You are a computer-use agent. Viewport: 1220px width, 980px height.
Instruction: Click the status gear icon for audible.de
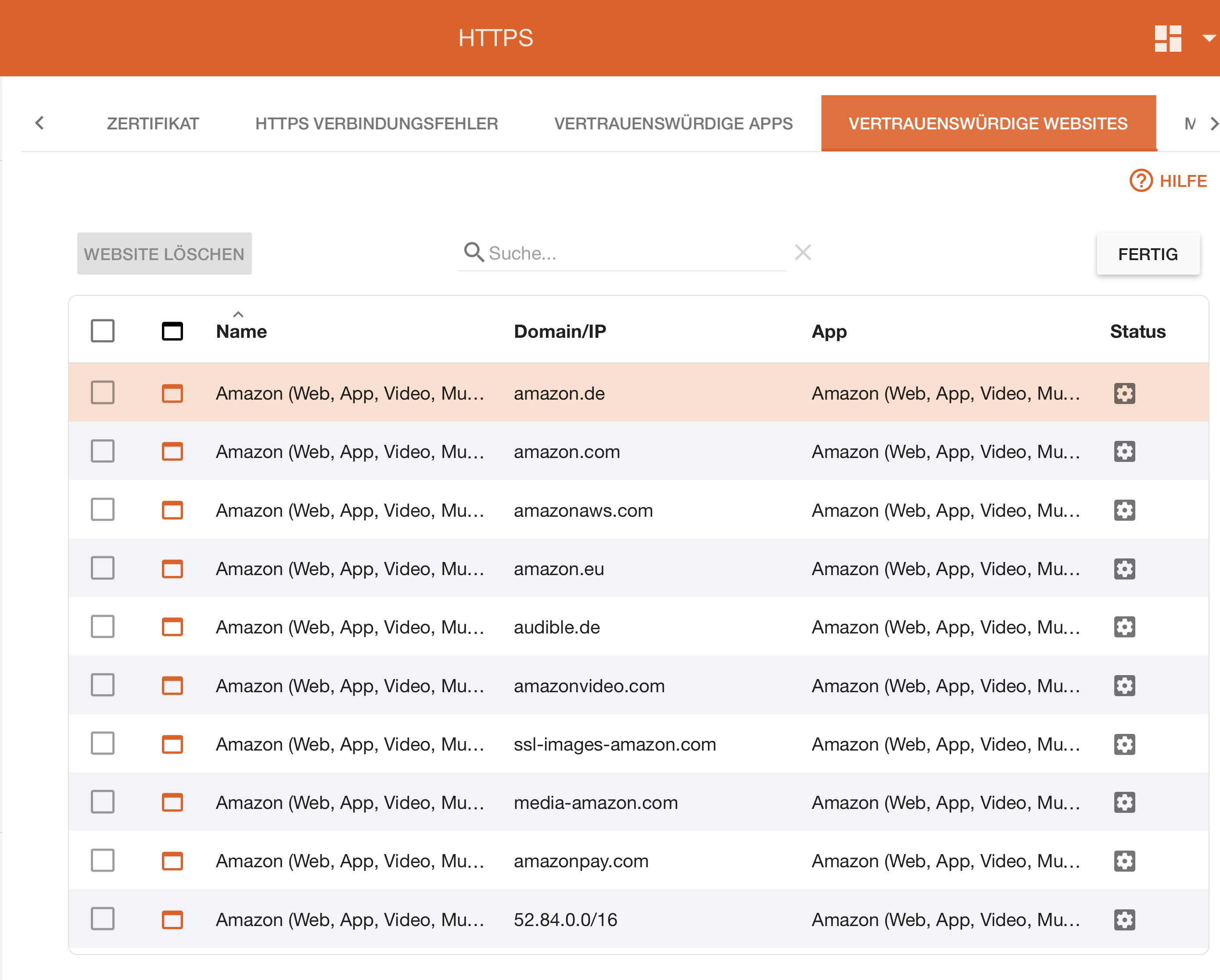(x=1124, y=627)
